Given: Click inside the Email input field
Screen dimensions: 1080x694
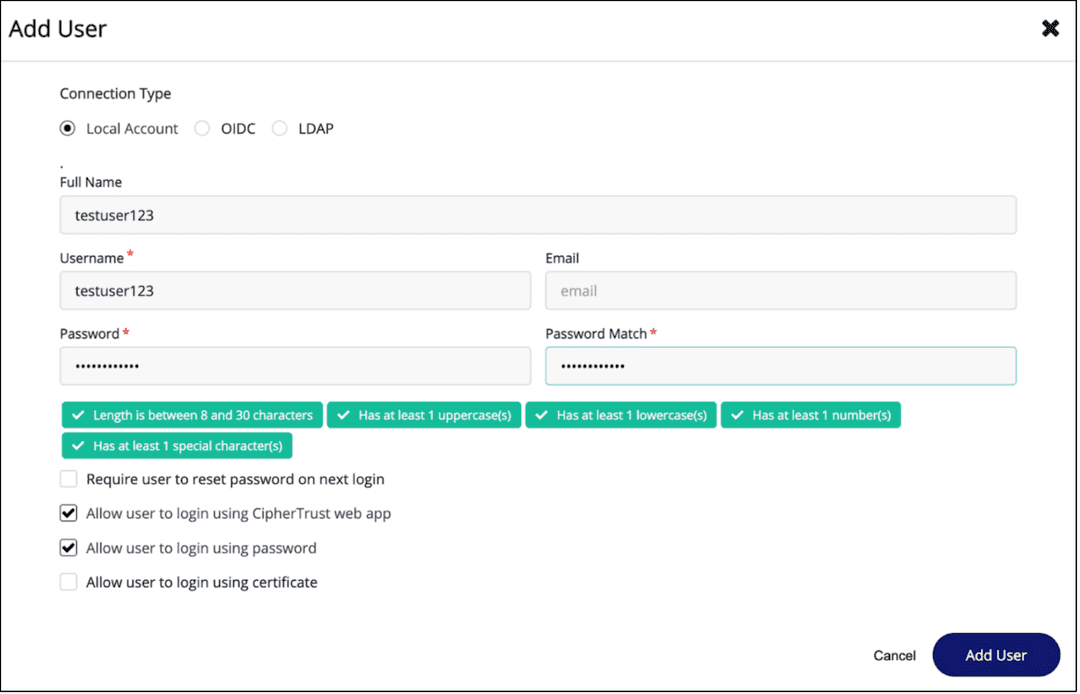Looking at the screenshot, I should click(780, 290).
